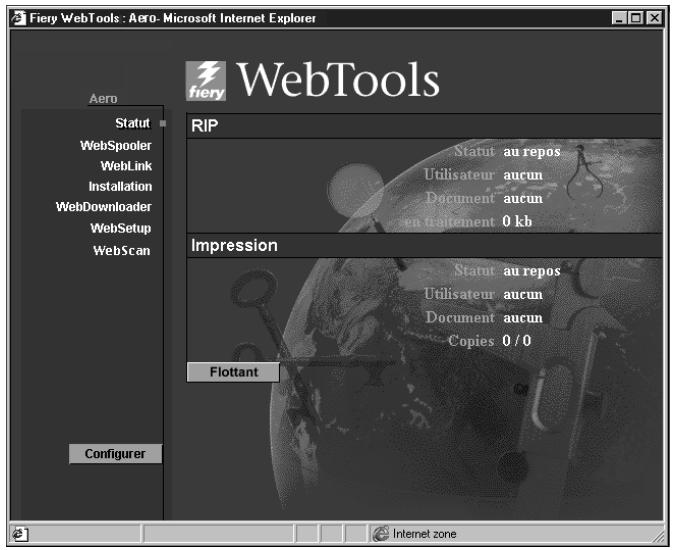
Task: Click the Internet zone globe icon
Action: point(380,534)
